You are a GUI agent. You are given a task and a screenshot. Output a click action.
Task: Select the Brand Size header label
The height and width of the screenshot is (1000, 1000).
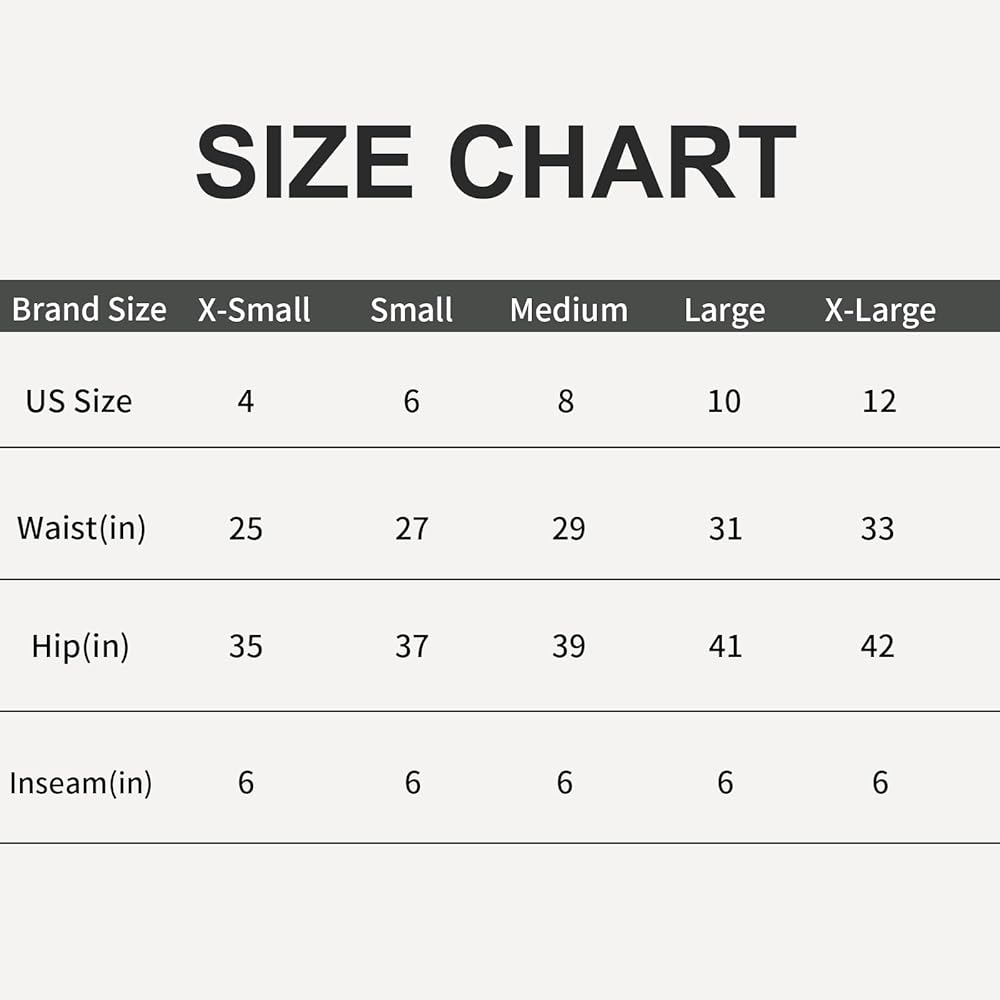coord(89,309)
